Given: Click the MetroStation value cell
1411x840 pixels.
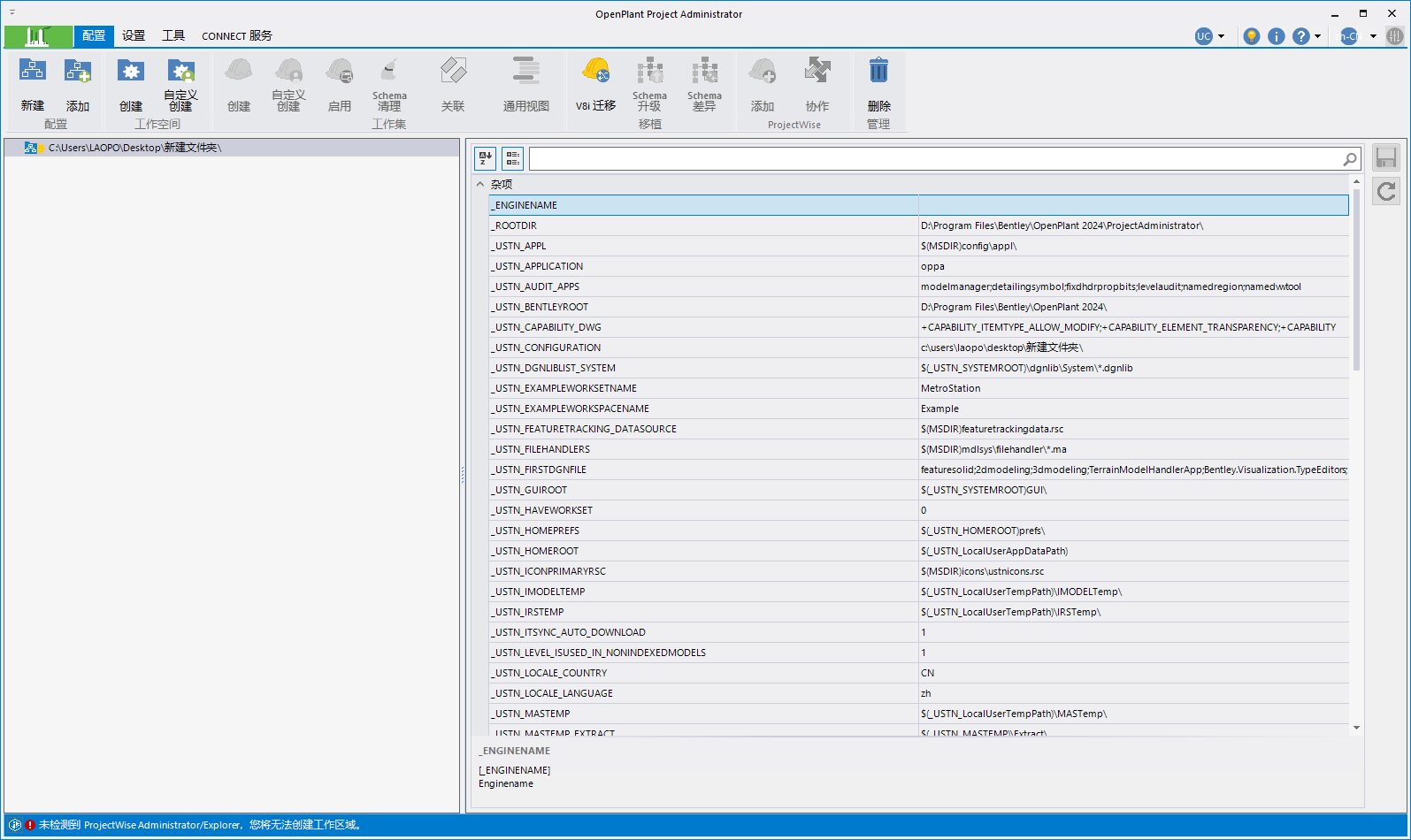Looking at the screenshot, I should [x=1134, y=388].
